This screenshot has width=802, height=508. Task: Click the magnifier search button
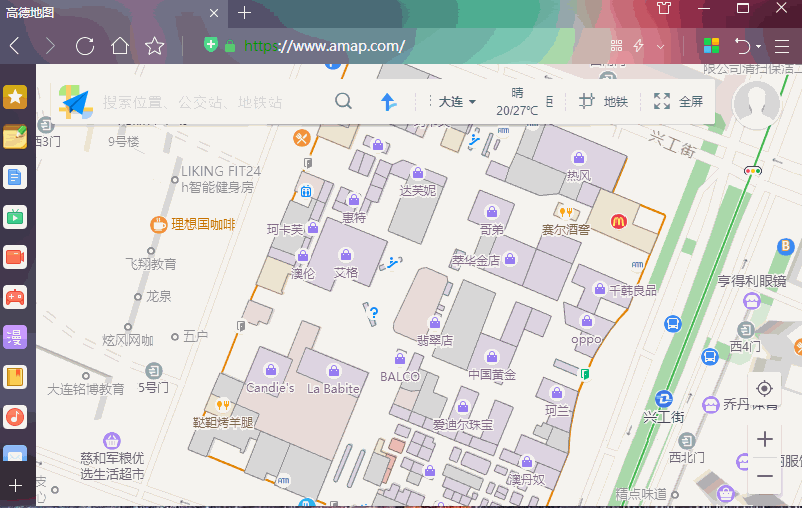pos(343,101)
